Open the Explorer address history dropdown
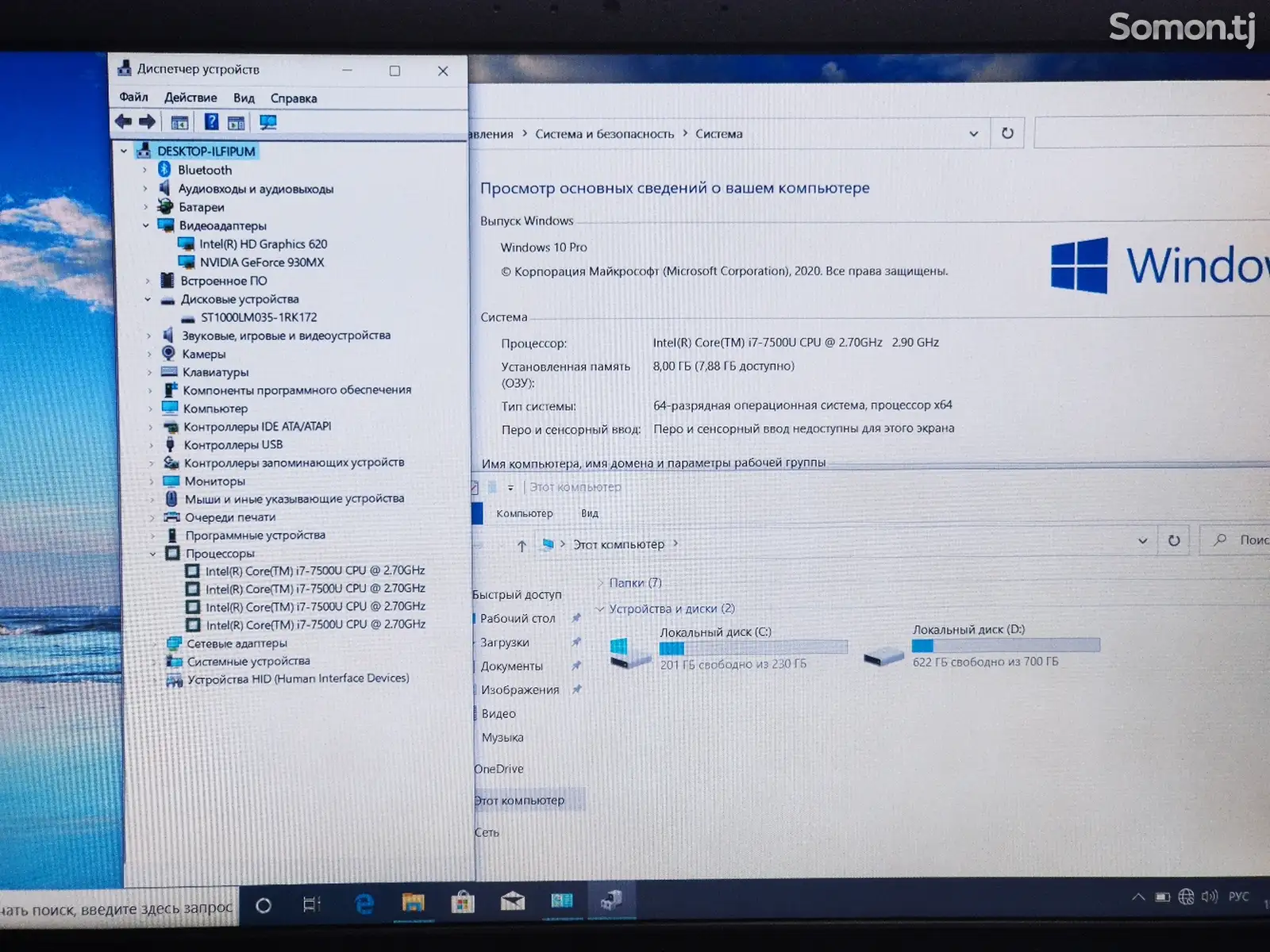This screenshot has width=1270, height=952. tap(1142, 541)
